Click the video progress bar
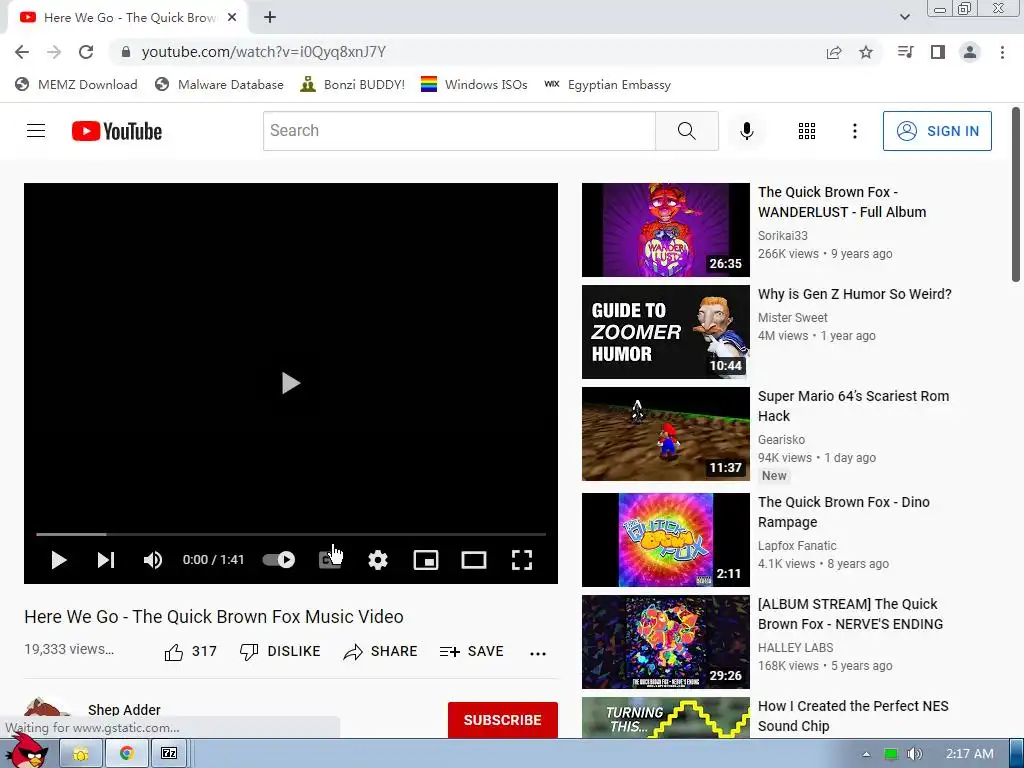Screen dimensions: 1024x768 point(291,534)
